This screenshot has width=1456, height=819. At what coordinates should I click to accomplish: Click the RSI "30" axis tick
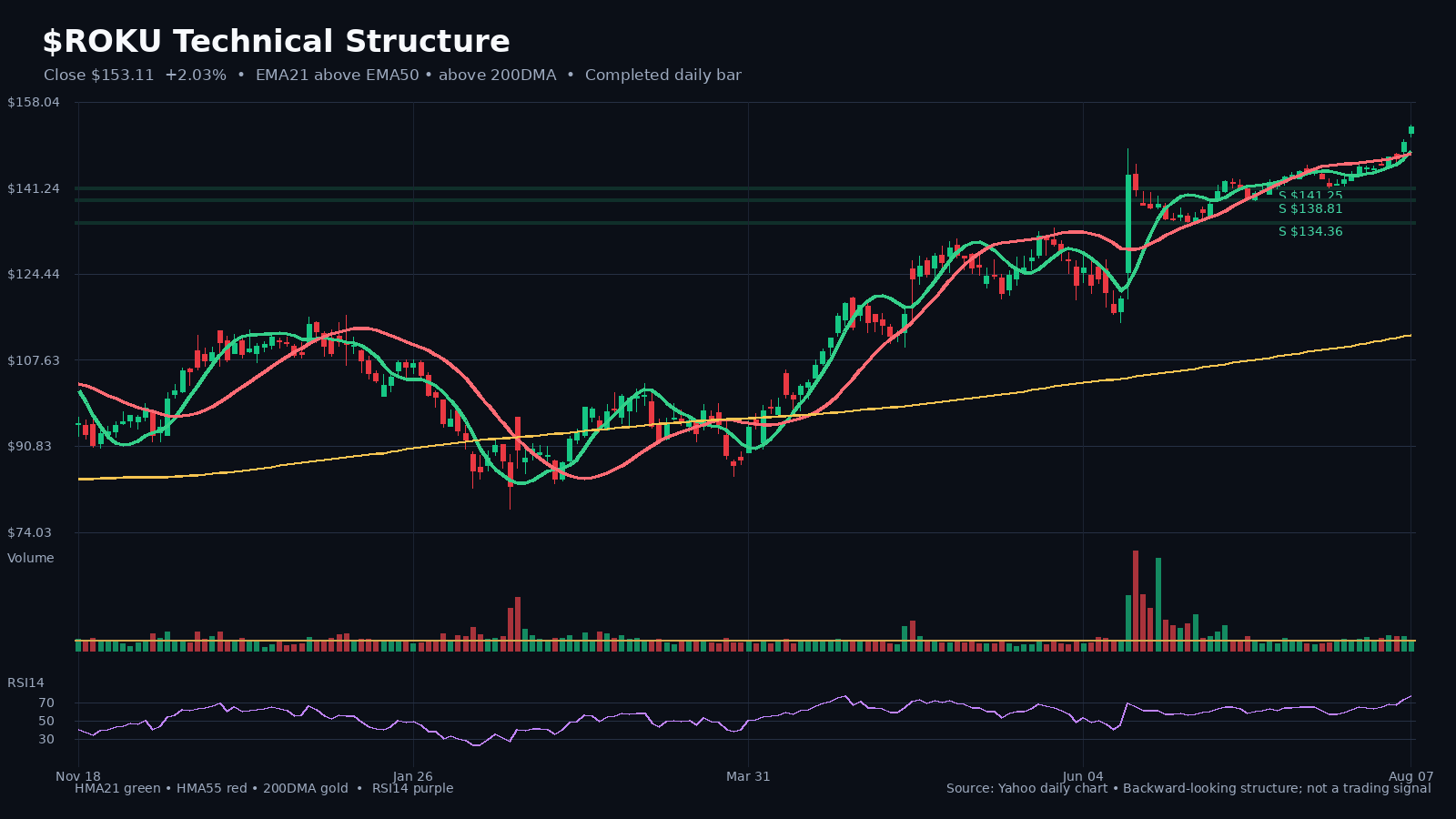(x=46, y=739)
